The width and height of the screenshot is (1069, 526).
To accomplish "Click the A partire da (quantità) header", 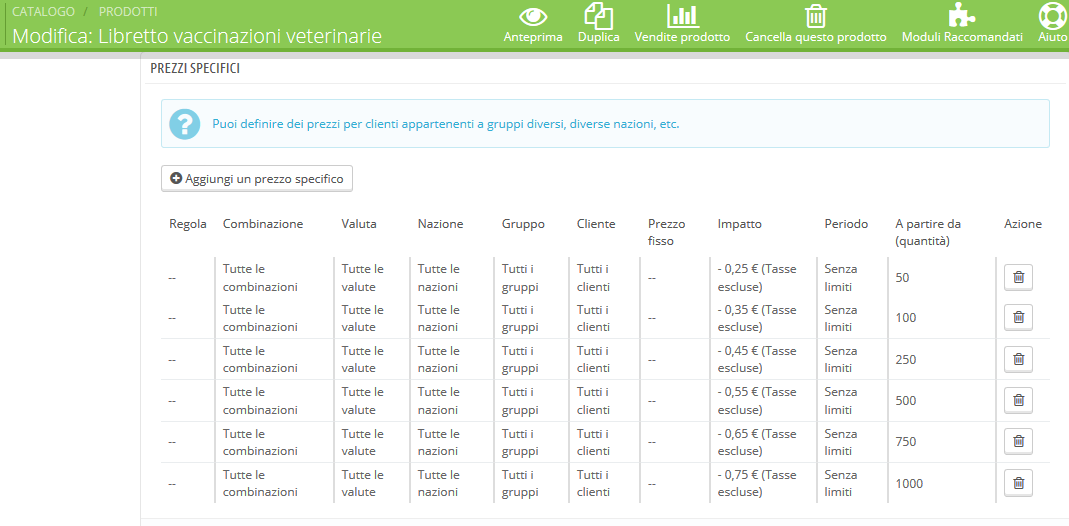I will tap(928, 232).
